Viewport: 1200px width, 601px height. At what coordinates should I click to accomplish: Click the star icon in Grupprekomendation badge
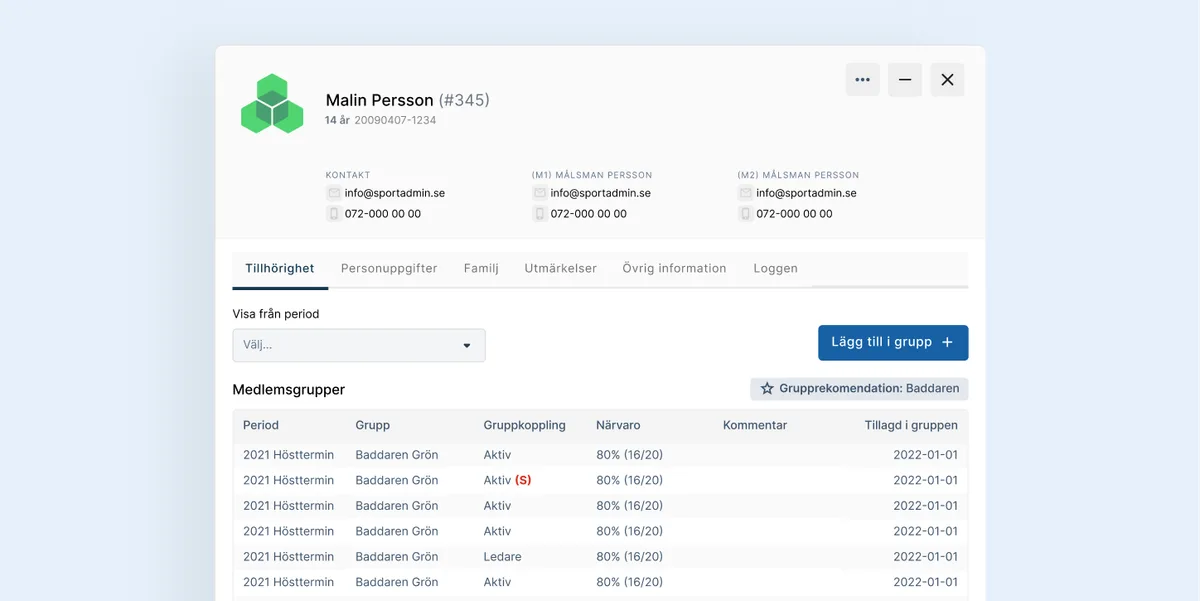pyautogui.click(x=767, y=388)
